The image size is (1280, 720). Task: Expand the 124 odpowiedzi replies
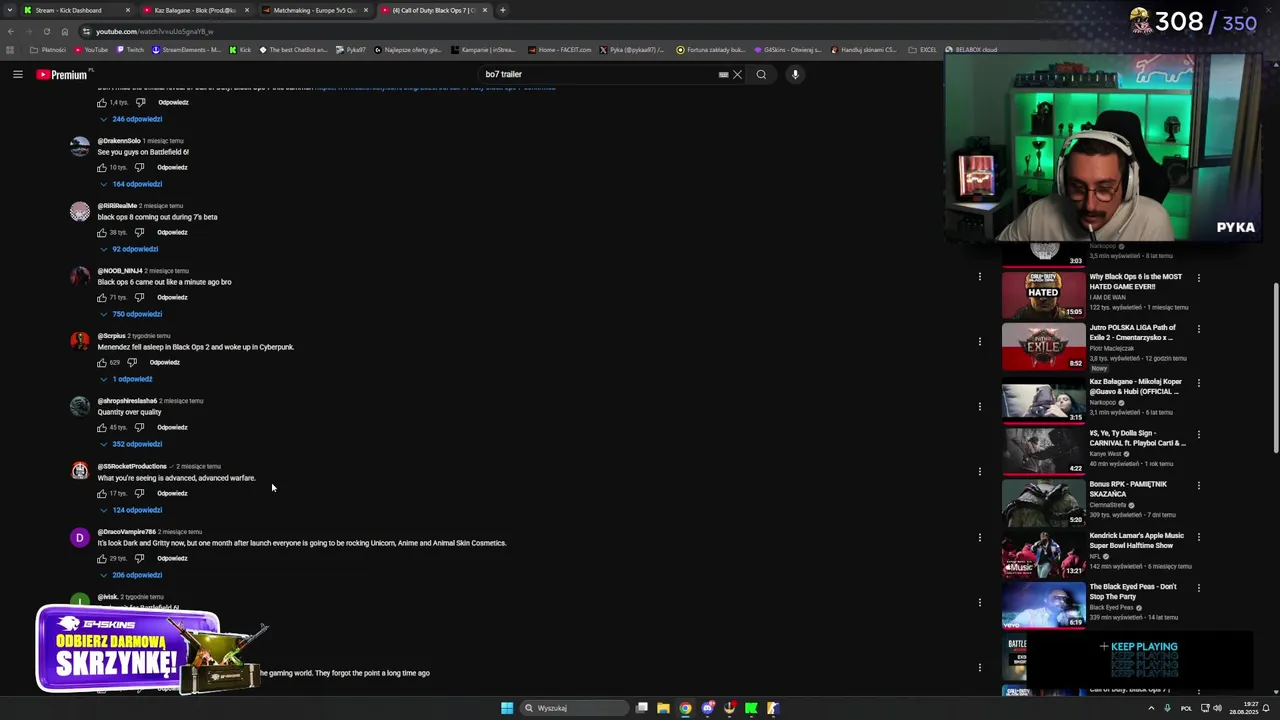pyautogui.click(x=131, y=510)
